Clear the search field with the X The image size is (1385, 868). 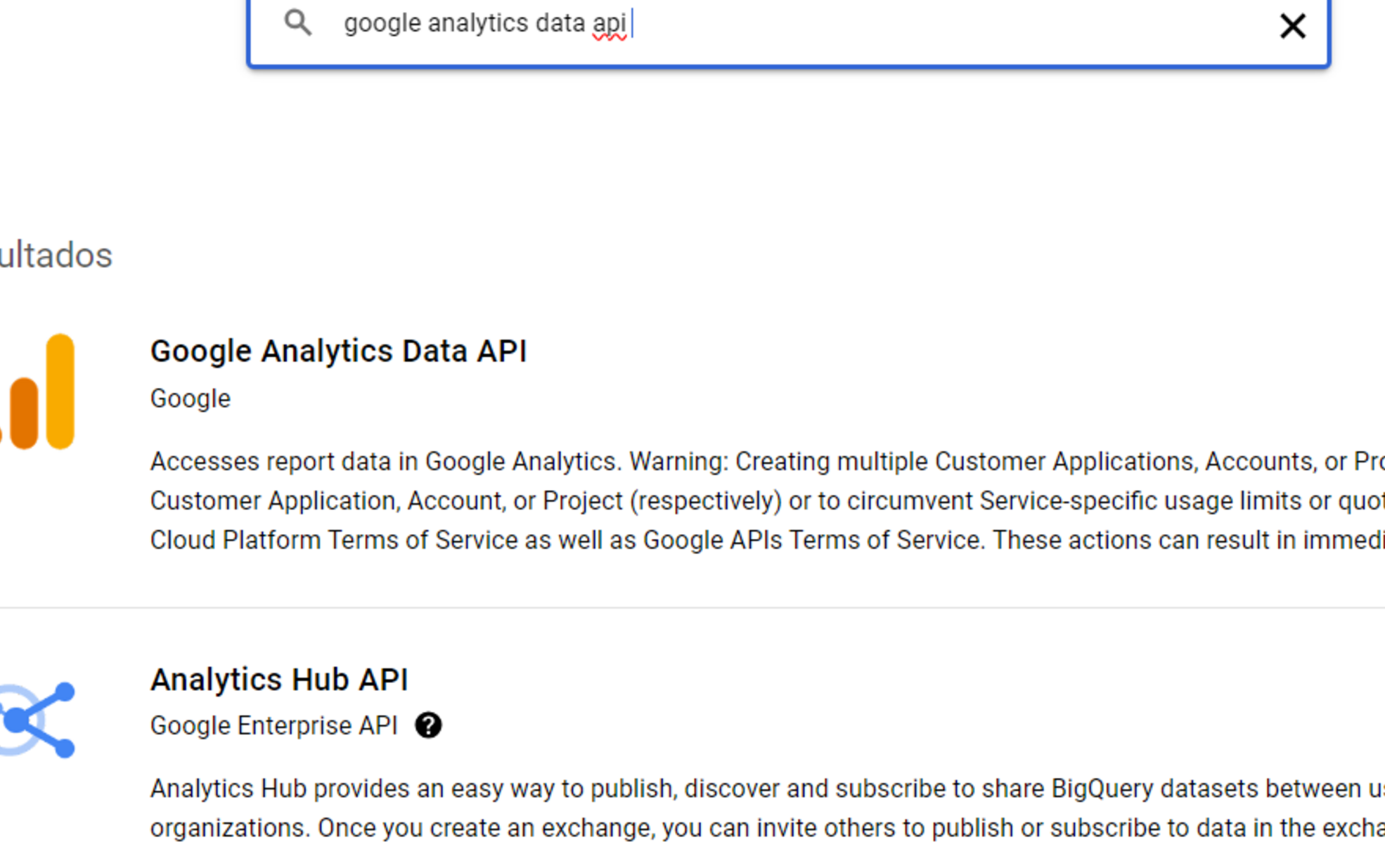point(1291,27)
